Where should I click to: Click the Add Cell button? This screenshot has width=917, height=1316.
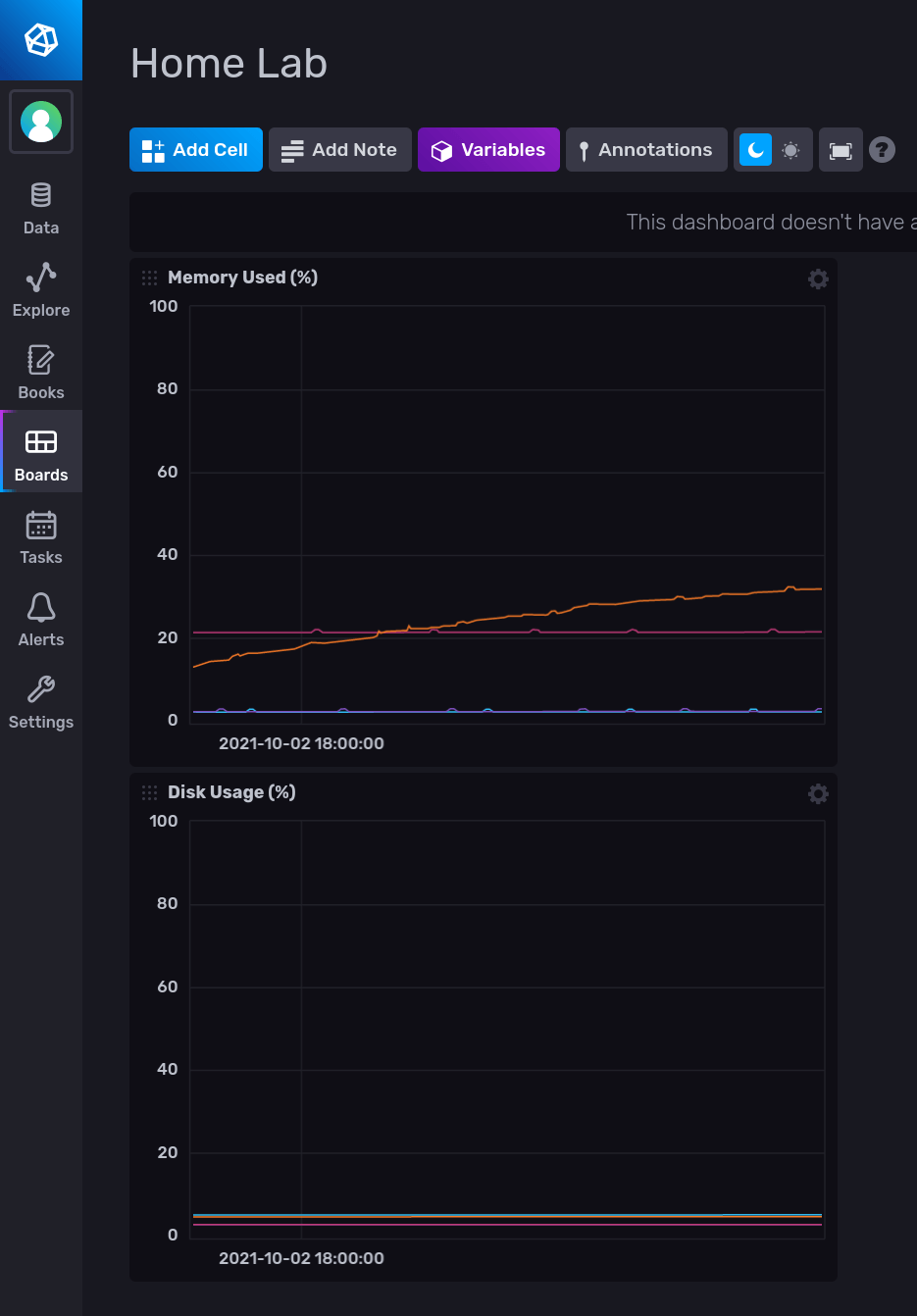[x=195, y=149]
